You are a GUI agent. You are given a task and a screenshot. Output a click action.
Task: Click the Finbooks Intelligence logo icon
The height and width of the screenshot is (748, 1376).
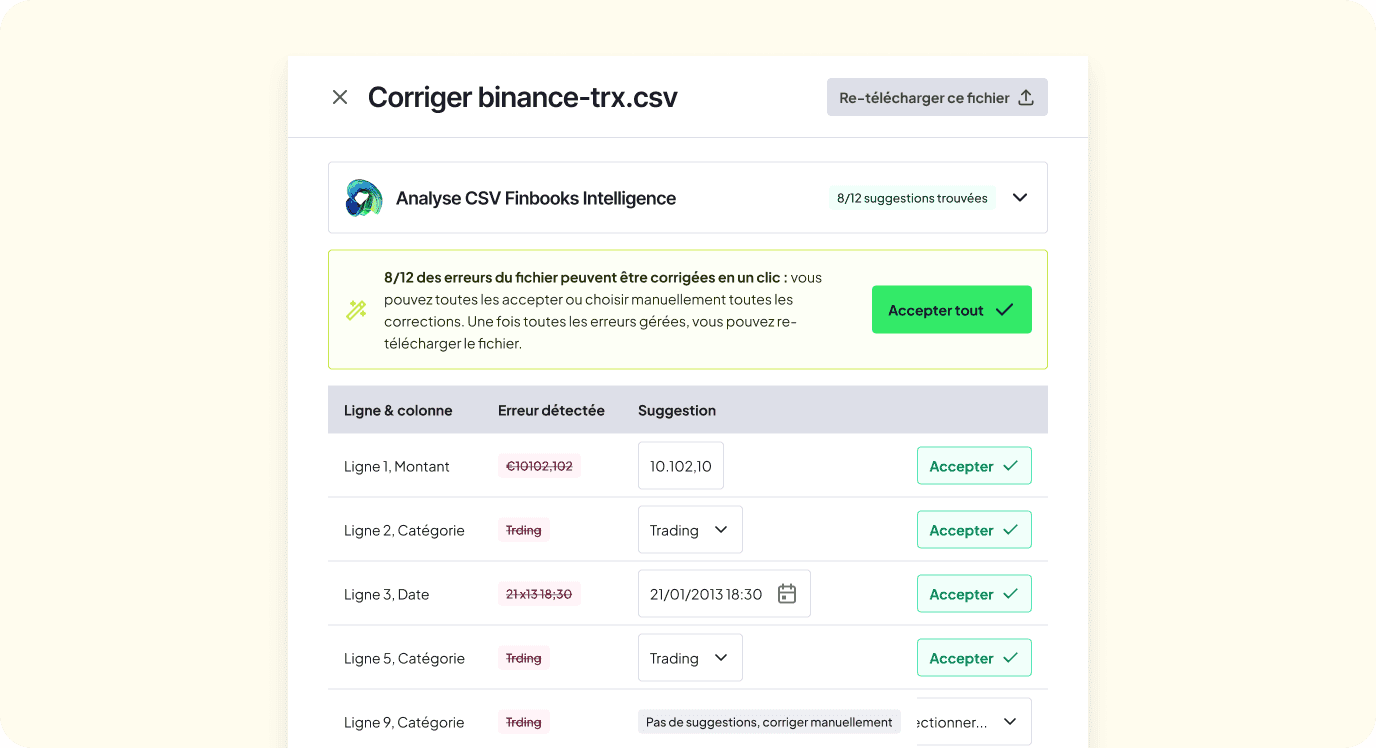tap(364, 198)
